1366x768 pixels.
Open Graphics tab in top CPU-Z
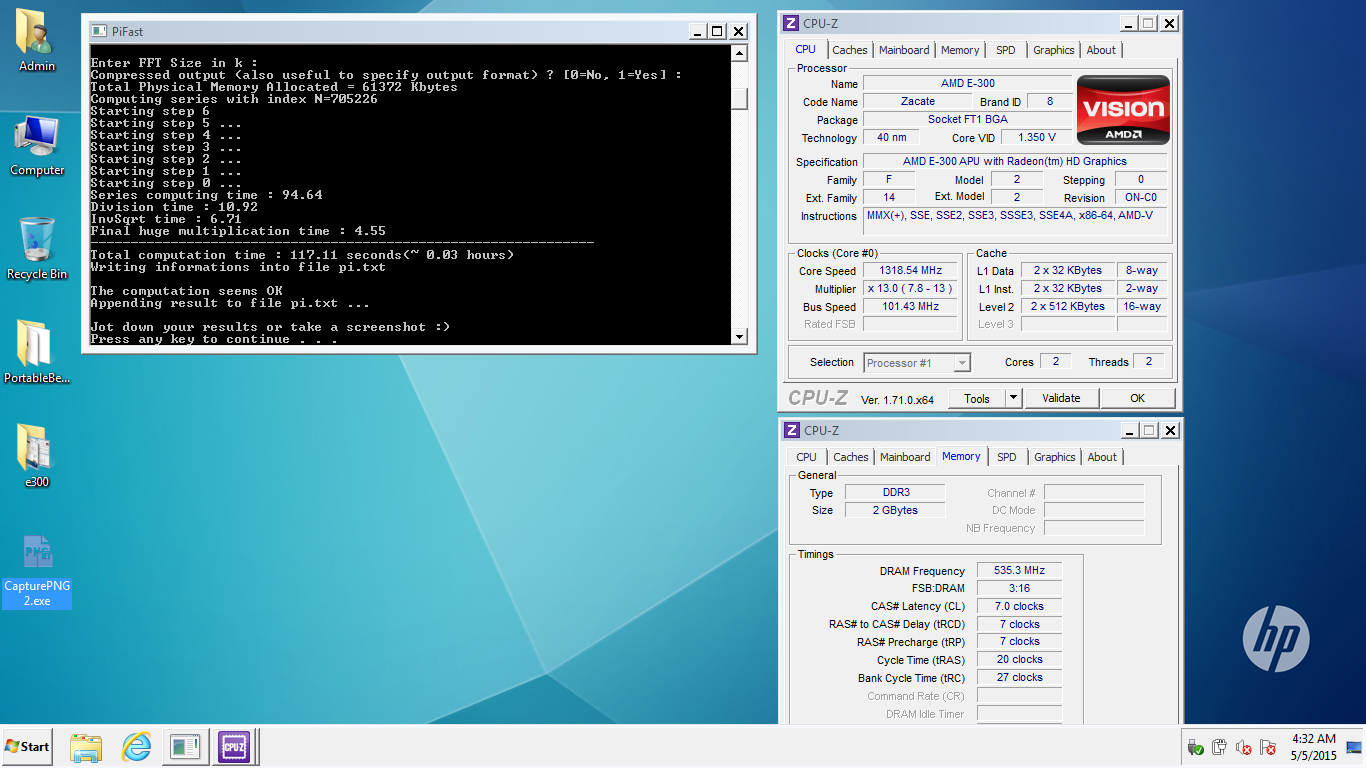1054,50
